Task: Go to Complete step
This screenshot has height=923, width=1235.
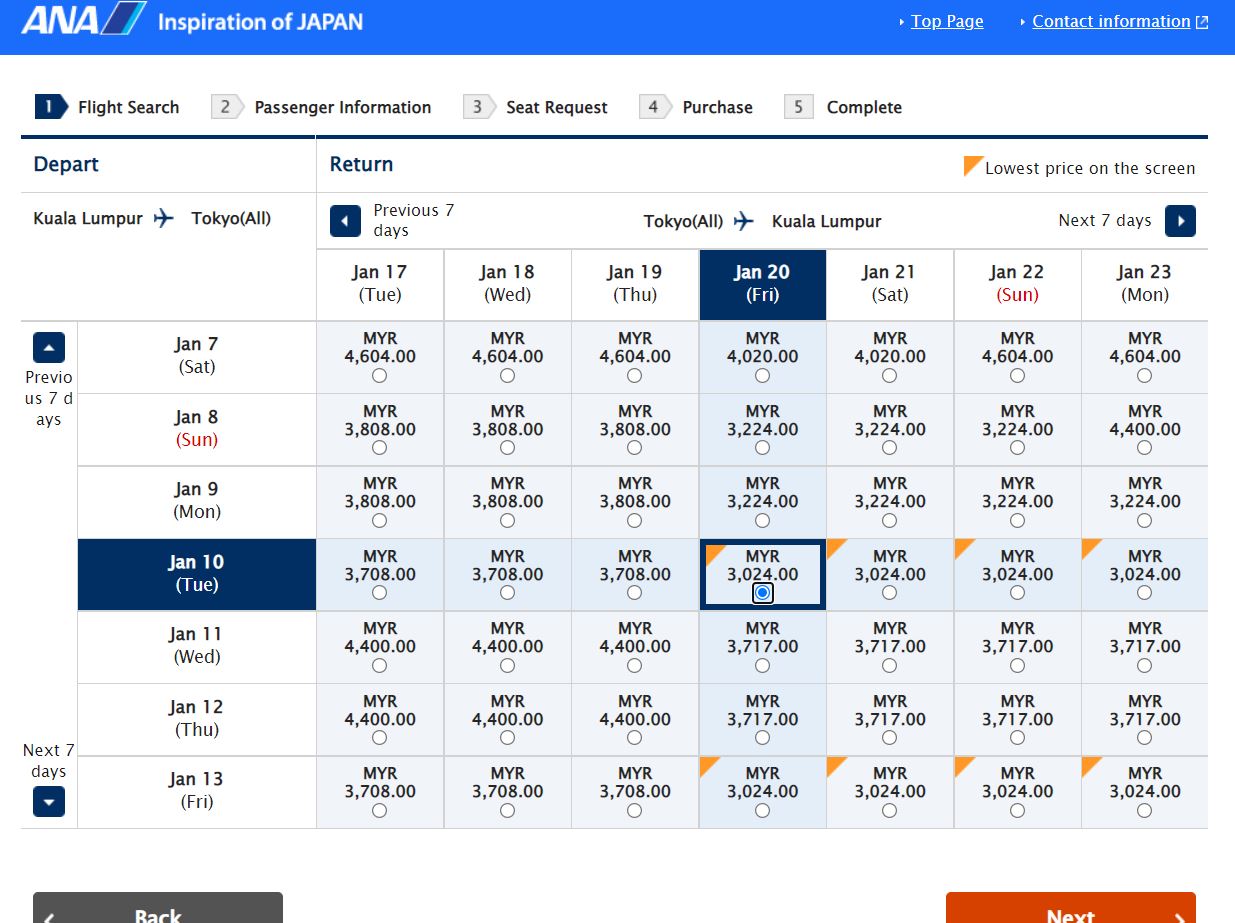Action: point(843,107)
